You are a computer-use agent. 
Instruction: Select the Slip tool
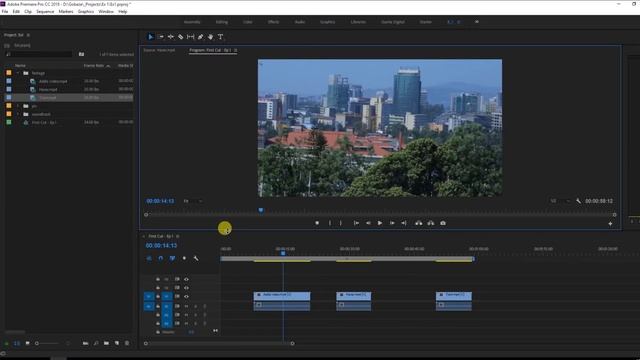(x=191, y=37)
